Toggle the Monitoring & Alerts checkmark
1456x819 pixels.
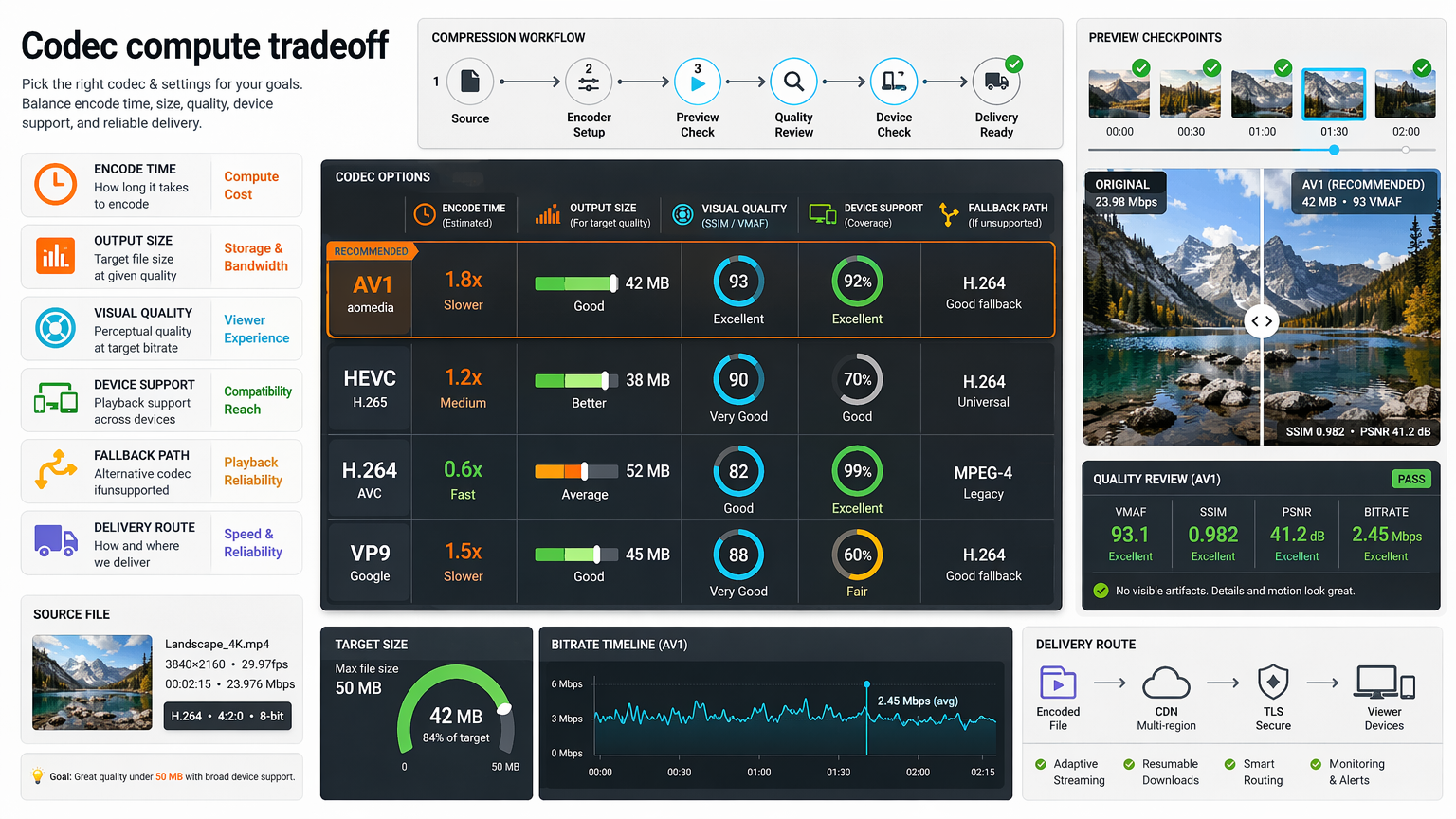coord(1316,764)
